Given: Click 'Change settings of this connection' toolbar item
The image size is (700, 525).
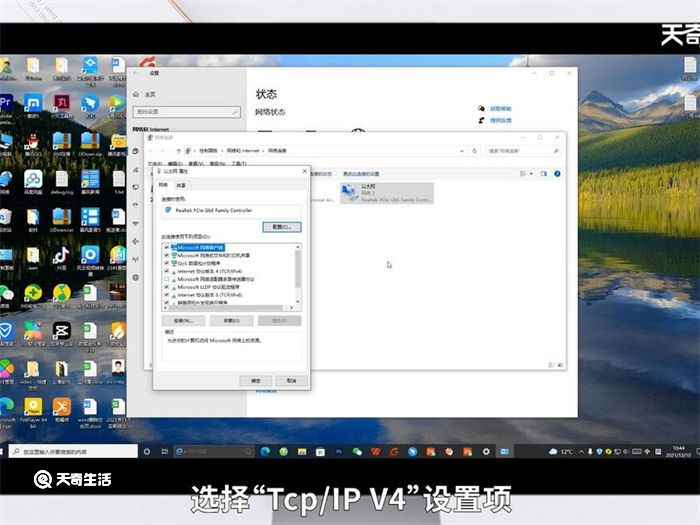Looking at the screenshot, I should [x=361, y=174].
